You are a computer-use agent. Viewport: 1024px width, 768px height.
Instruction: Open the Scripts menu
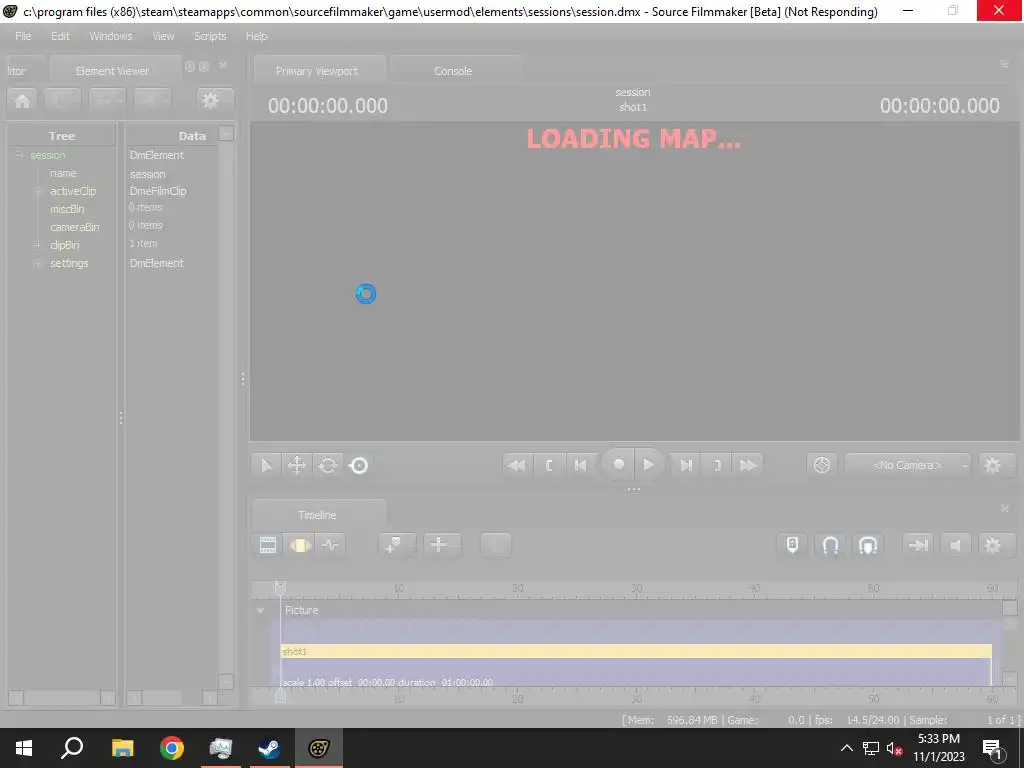(210, 36)
